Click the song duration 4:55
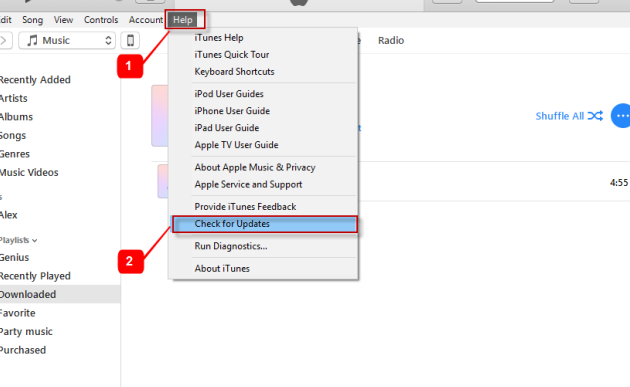The image size is (630, 387). click(619, 183)
